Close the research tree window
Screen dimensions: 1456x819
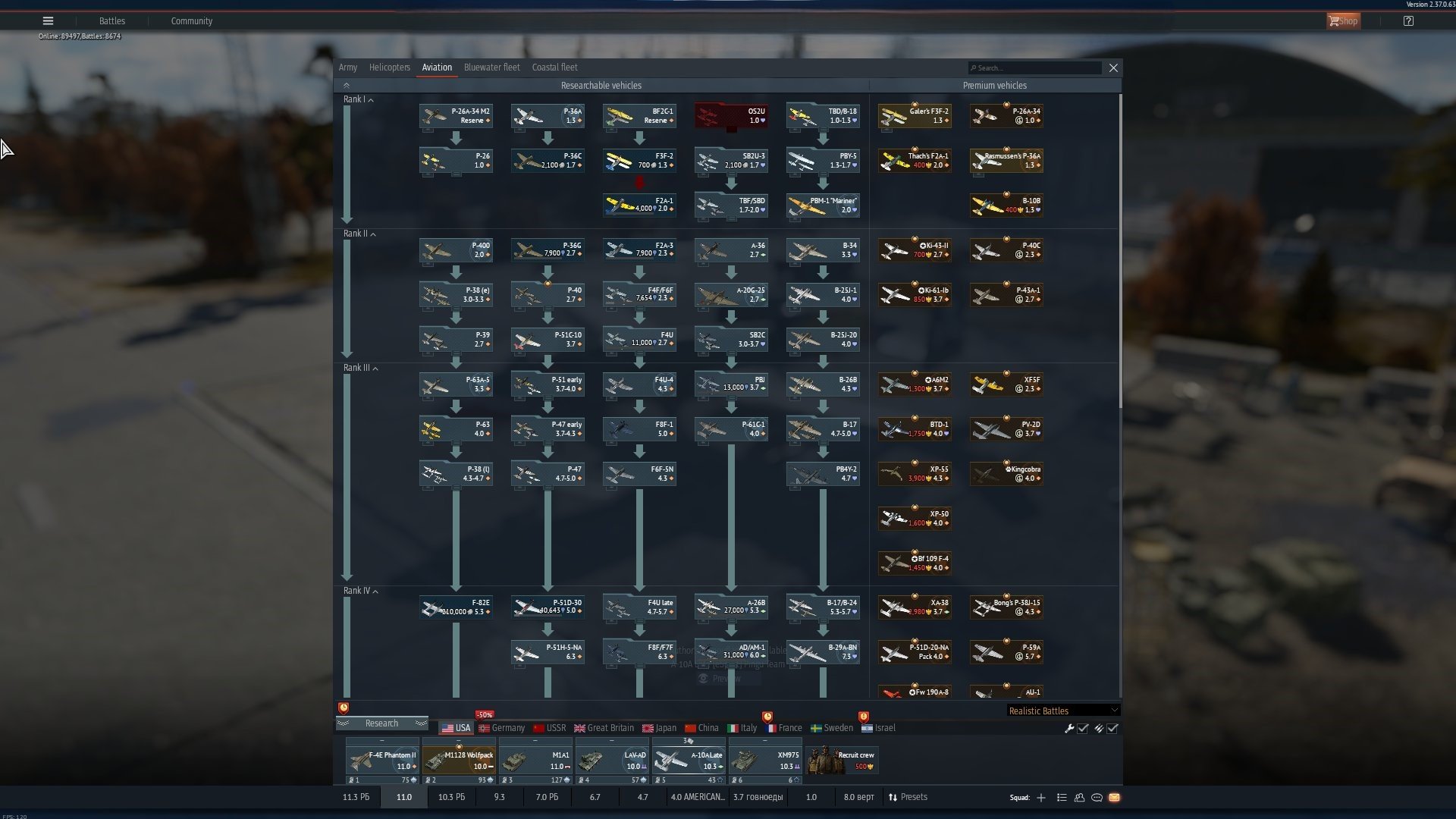coord(1113,68)
